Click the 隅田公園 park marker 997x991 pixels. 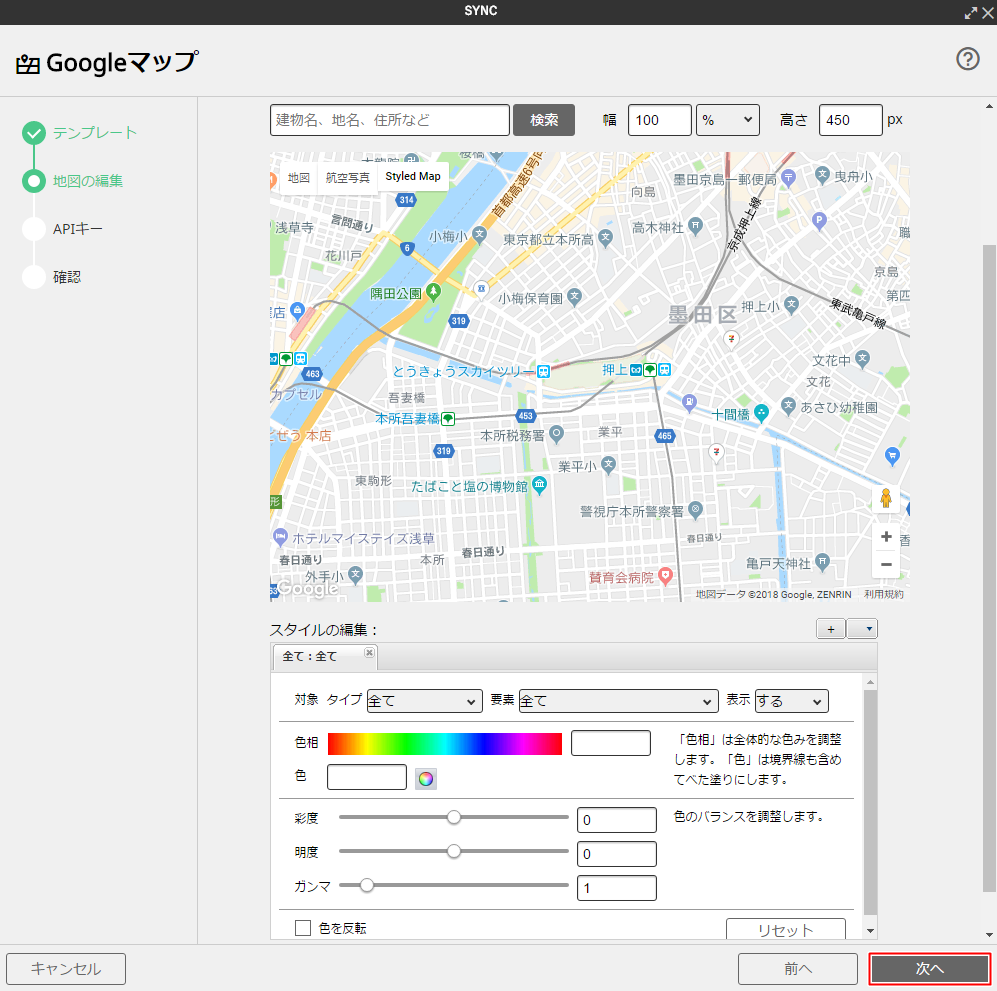(x=433, y=292)
